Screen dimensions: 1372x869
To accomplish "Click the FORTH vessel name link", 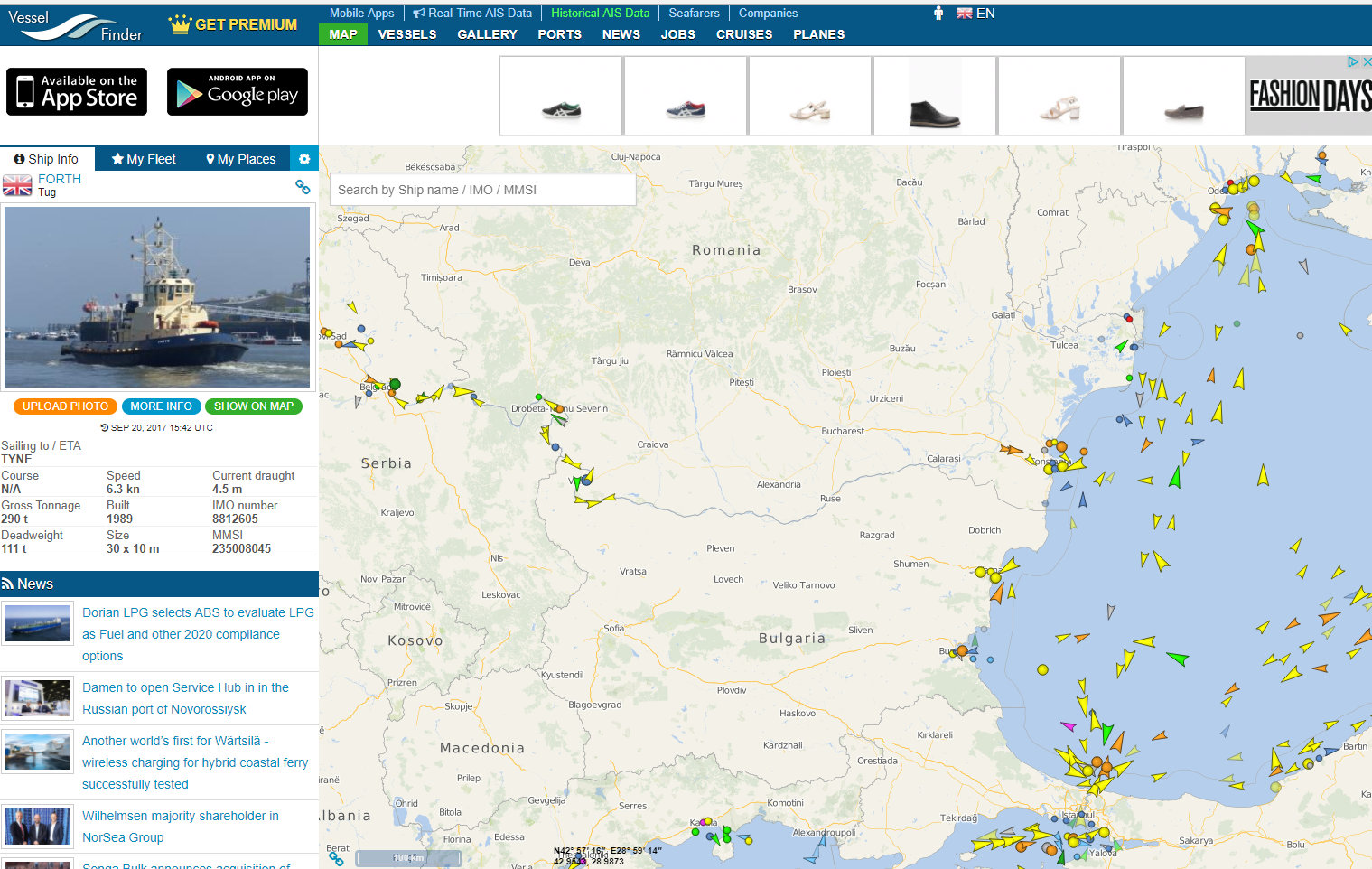I will [x=60, y=179].
